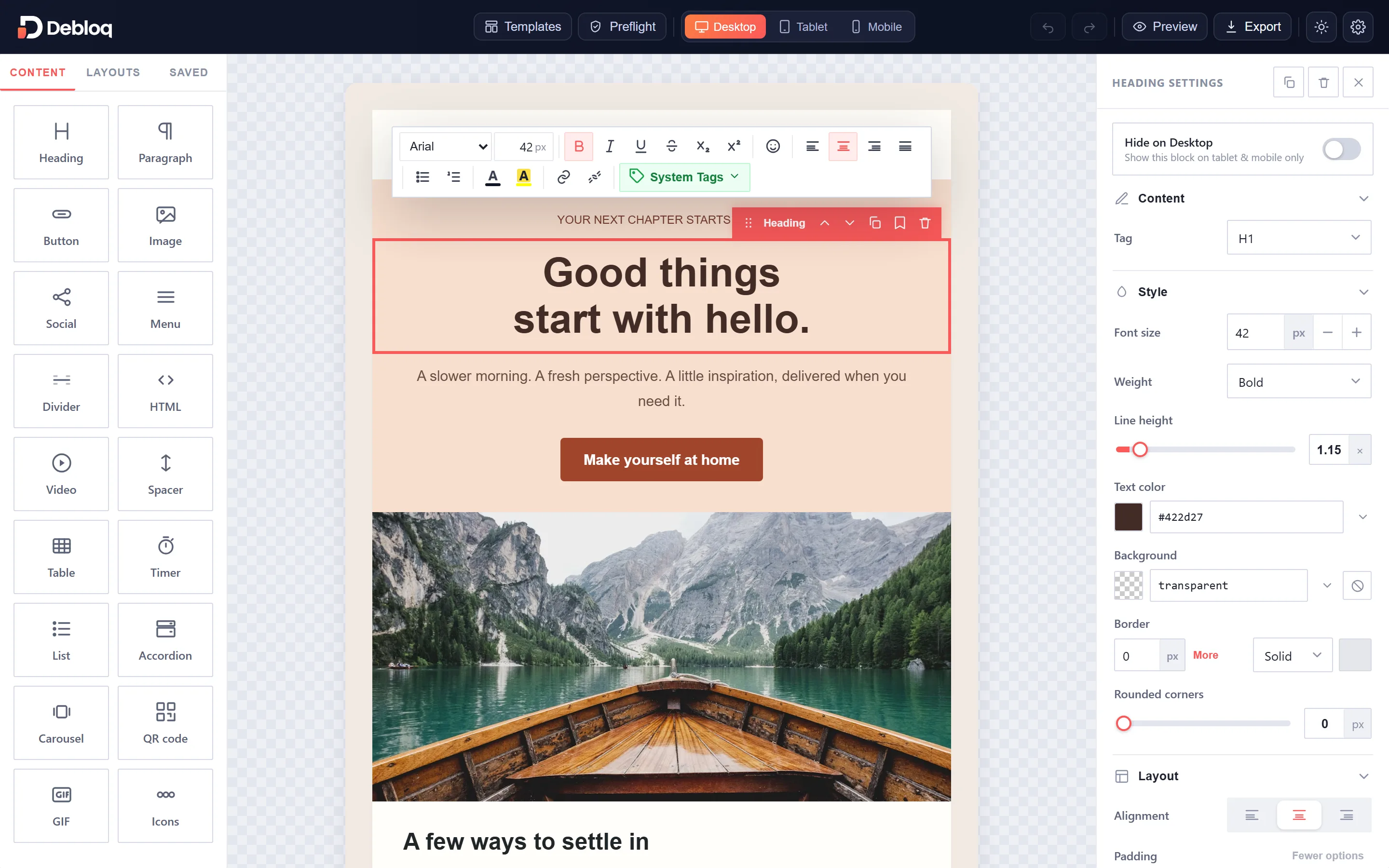Delete Heading block from the red bar
This screenshot has height=868, width=1389.
925,223
